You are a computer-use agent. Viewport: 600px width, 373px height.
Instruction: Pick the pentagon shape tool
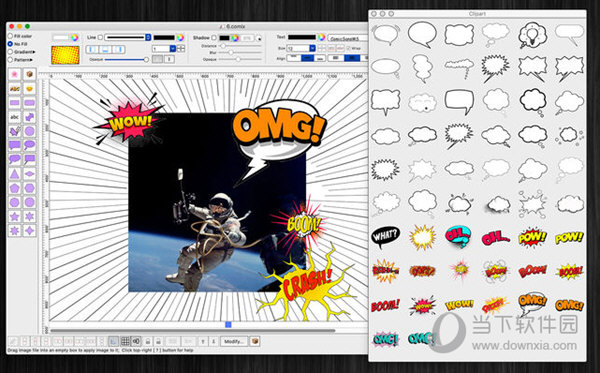coord(15,188)
